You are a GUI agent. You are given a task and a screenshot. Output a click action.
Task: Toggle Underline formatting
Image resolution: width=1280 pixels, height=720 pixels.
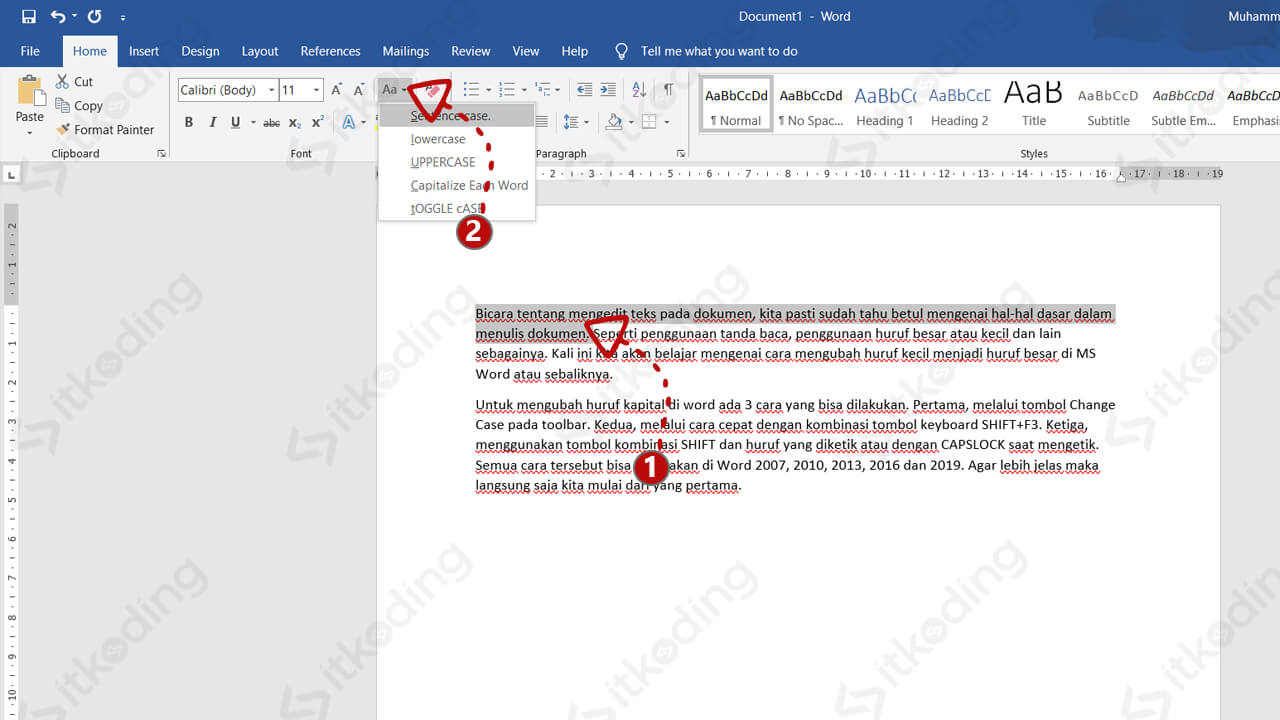(236, 123)
